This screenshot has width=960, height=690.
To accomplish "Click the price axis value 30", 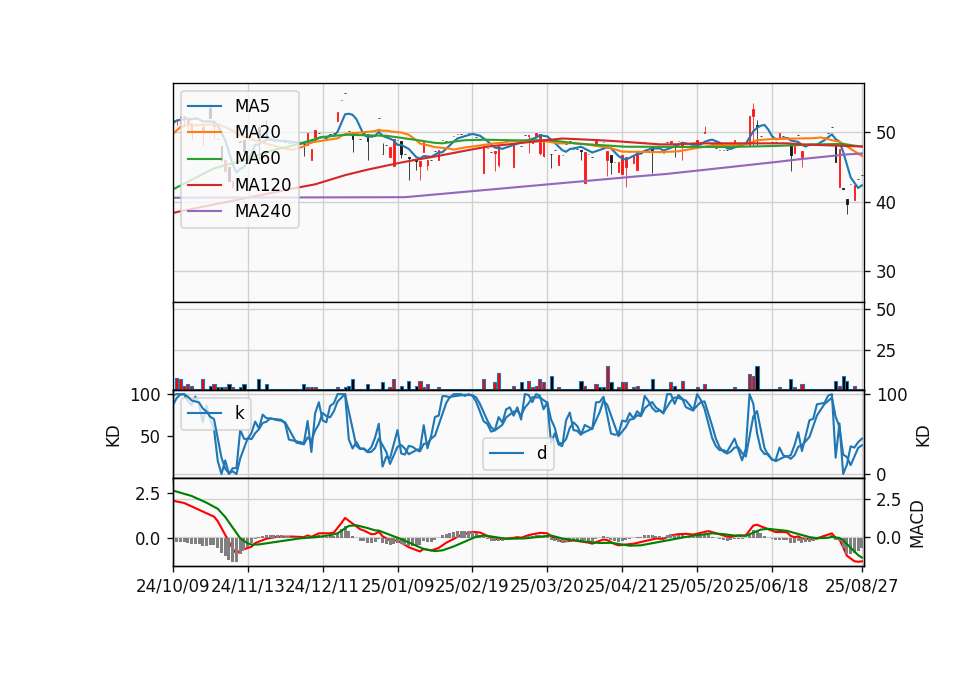I will pos(885,272).
